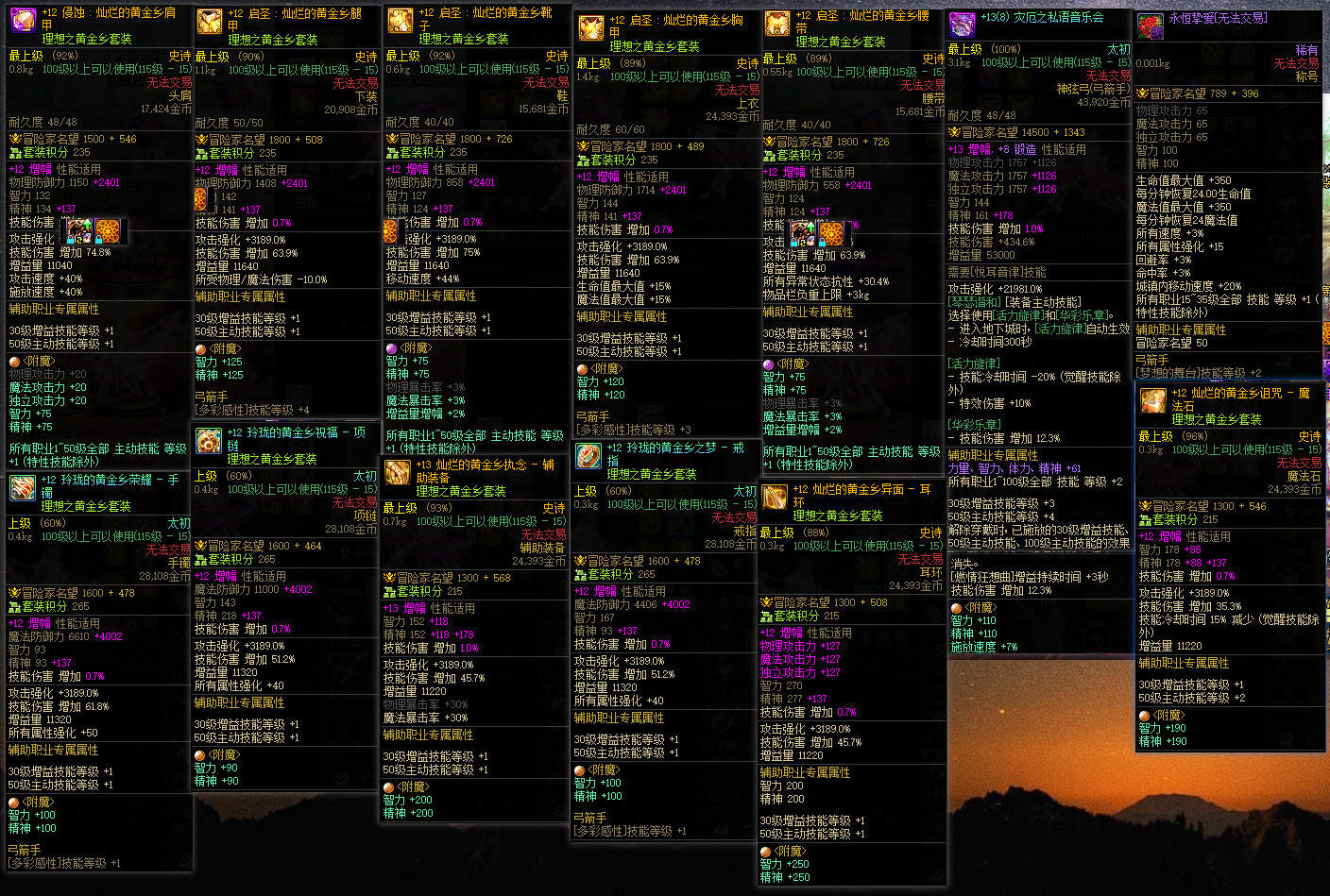Click the "回避率 +3%" stat line
The width and height of the screenshot is (1330, 896).
[1164, 260]
